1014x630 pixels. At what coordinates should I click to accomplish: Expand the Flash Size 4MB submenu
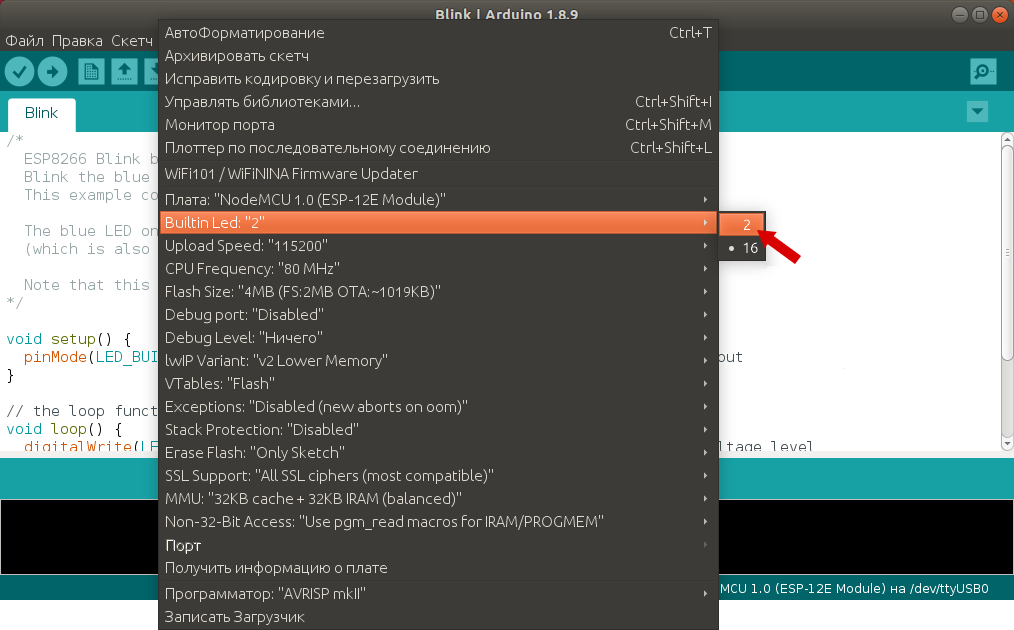(438, 292)
